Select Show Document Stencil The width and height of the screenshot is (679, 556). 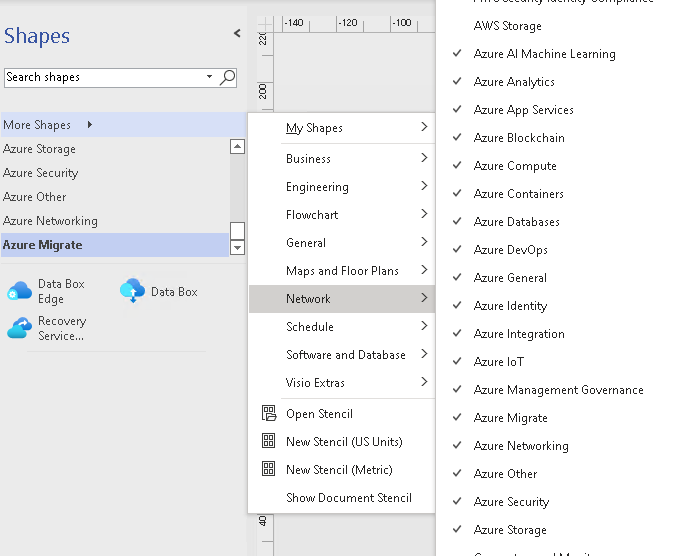(x=342, y=498)
